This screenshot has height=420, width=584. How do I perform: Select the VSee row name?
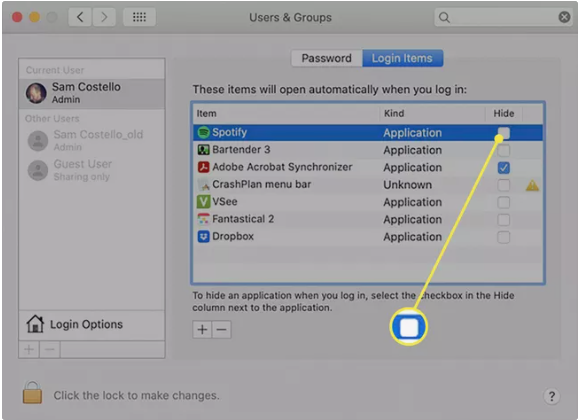[225, 201]
